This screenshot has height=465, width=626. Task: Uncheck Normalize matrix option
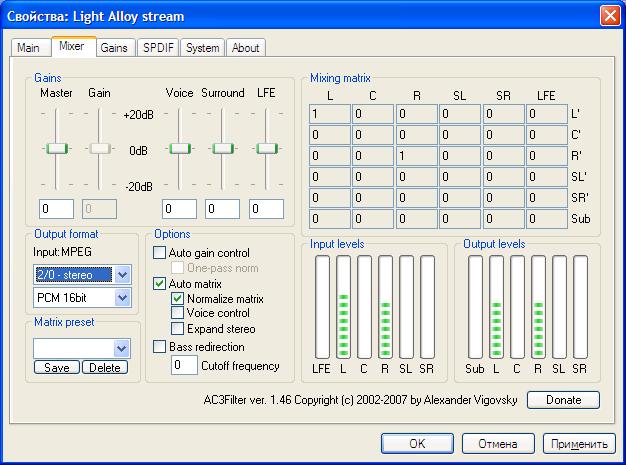click(x=178, y=298)
